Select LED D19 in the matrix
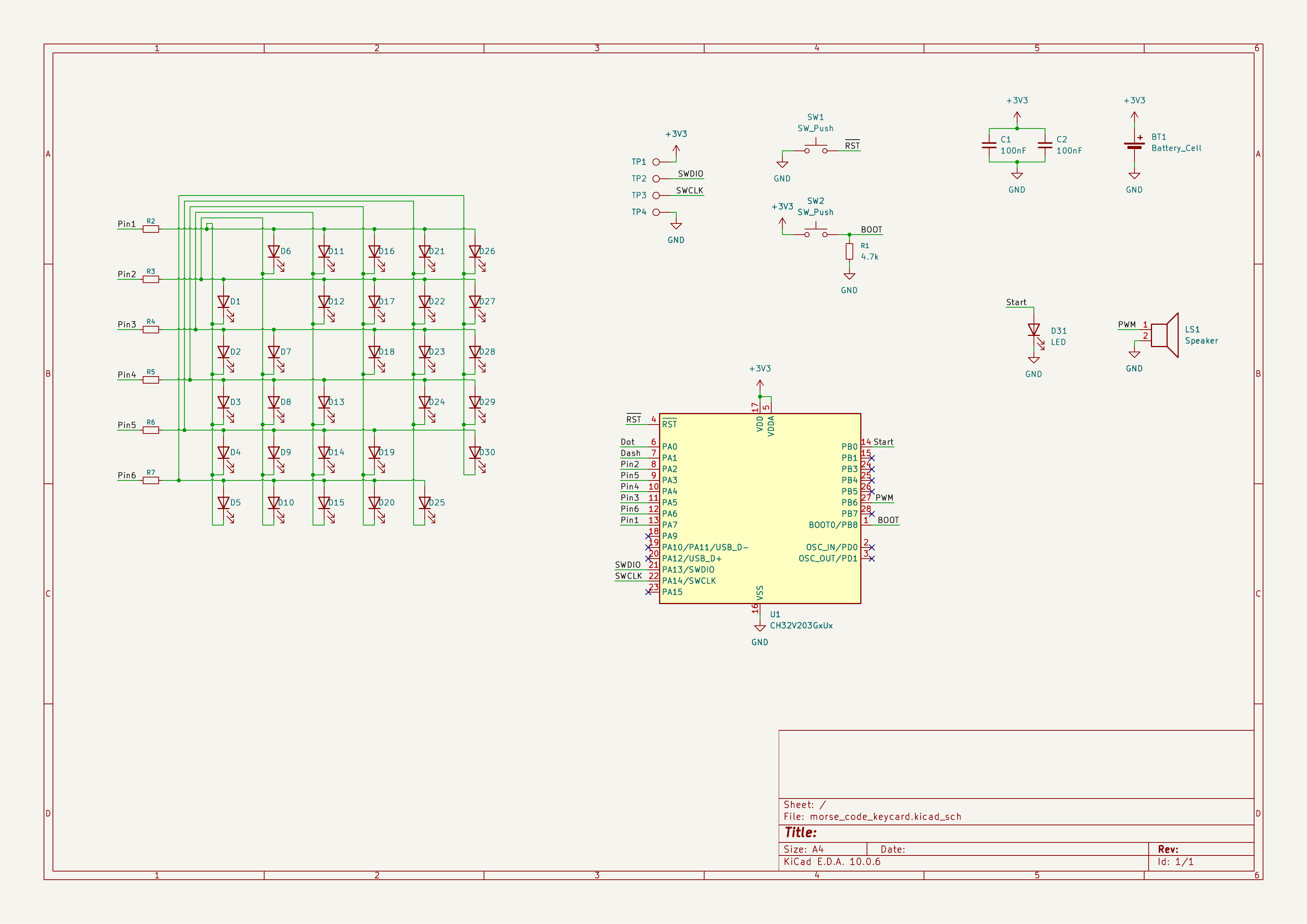 (x=374, y=453)
